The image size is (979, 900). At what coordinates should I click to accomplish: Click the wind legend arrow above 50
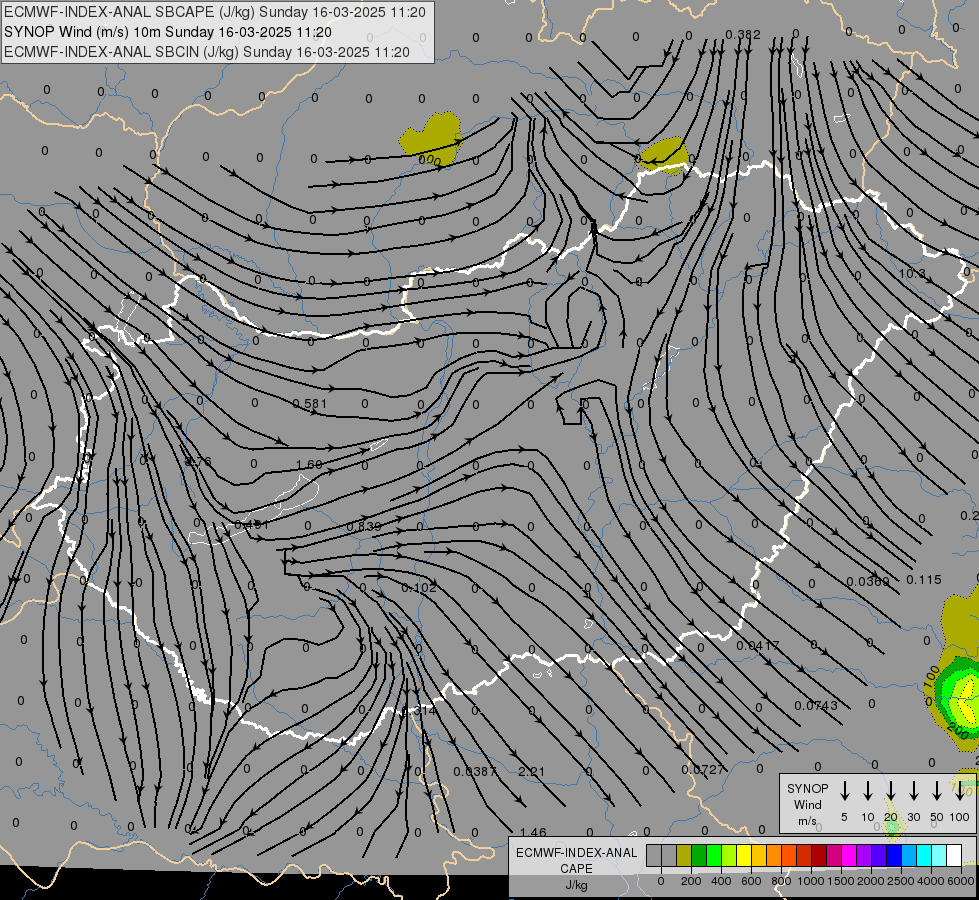point(937,790)
